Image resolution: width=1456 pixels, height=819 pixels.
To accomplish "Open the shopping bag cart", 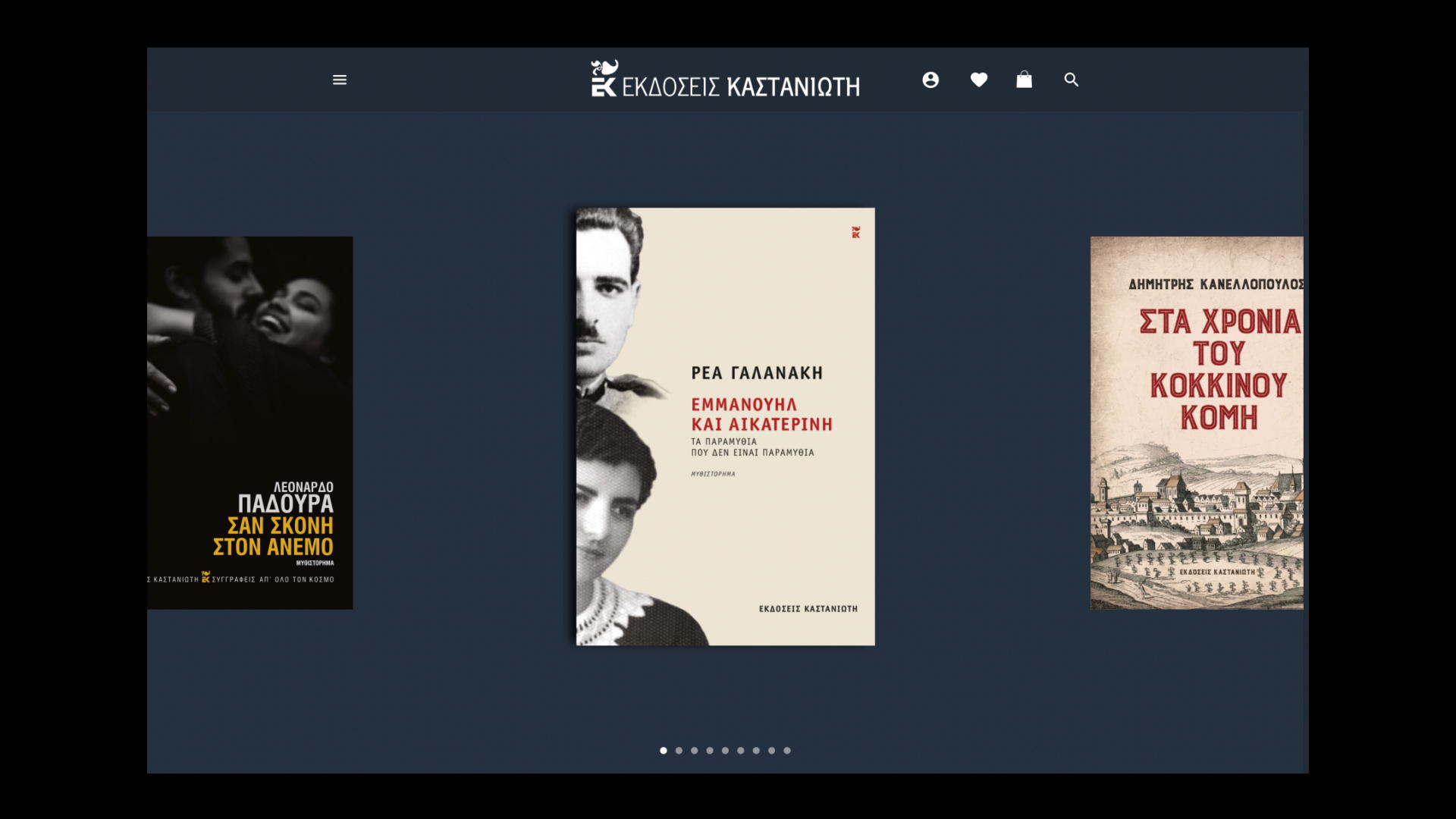I will [1024, 80].
